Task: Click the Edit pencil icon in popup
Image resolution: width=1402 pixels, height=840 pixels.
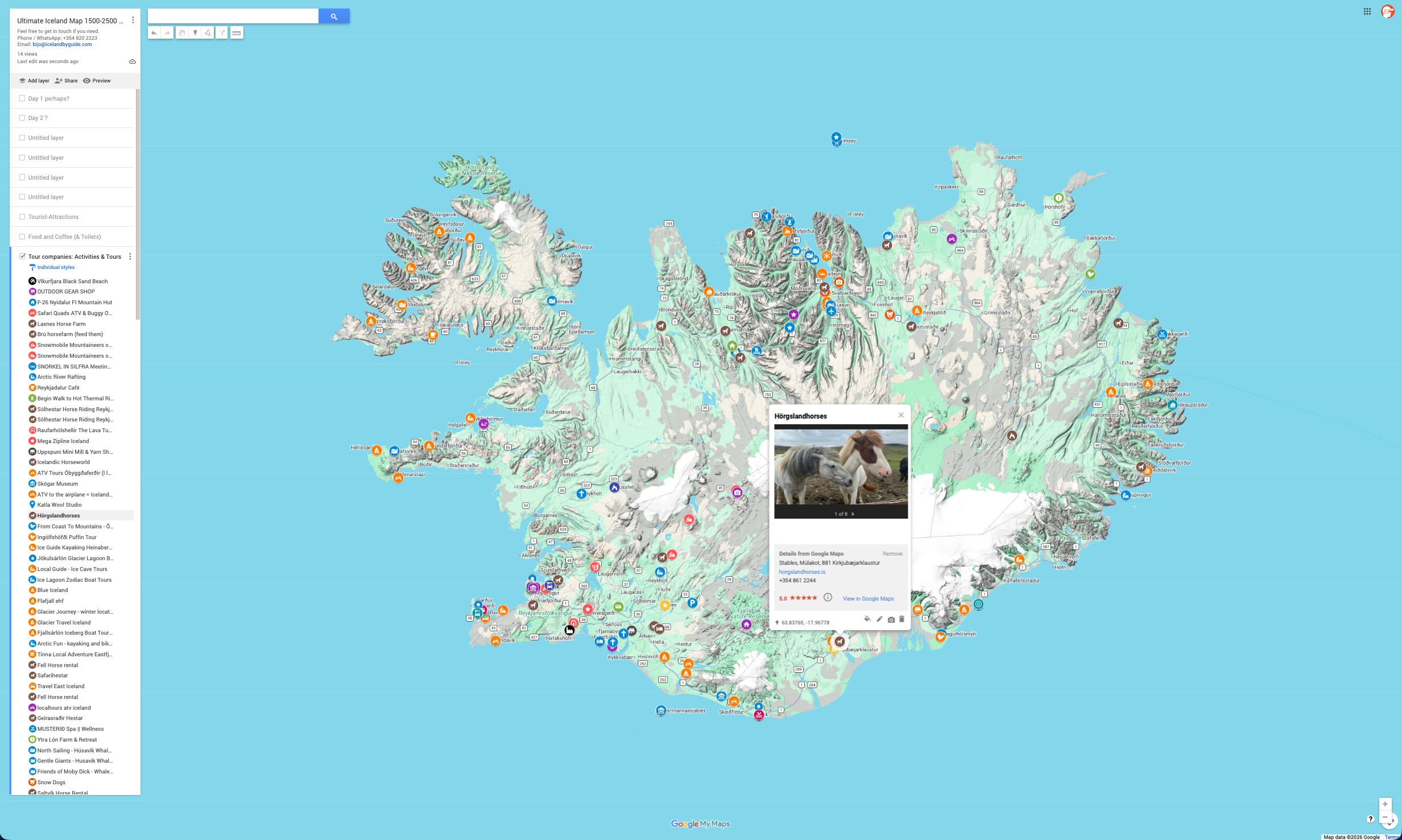Action: (x=879, y=619)
